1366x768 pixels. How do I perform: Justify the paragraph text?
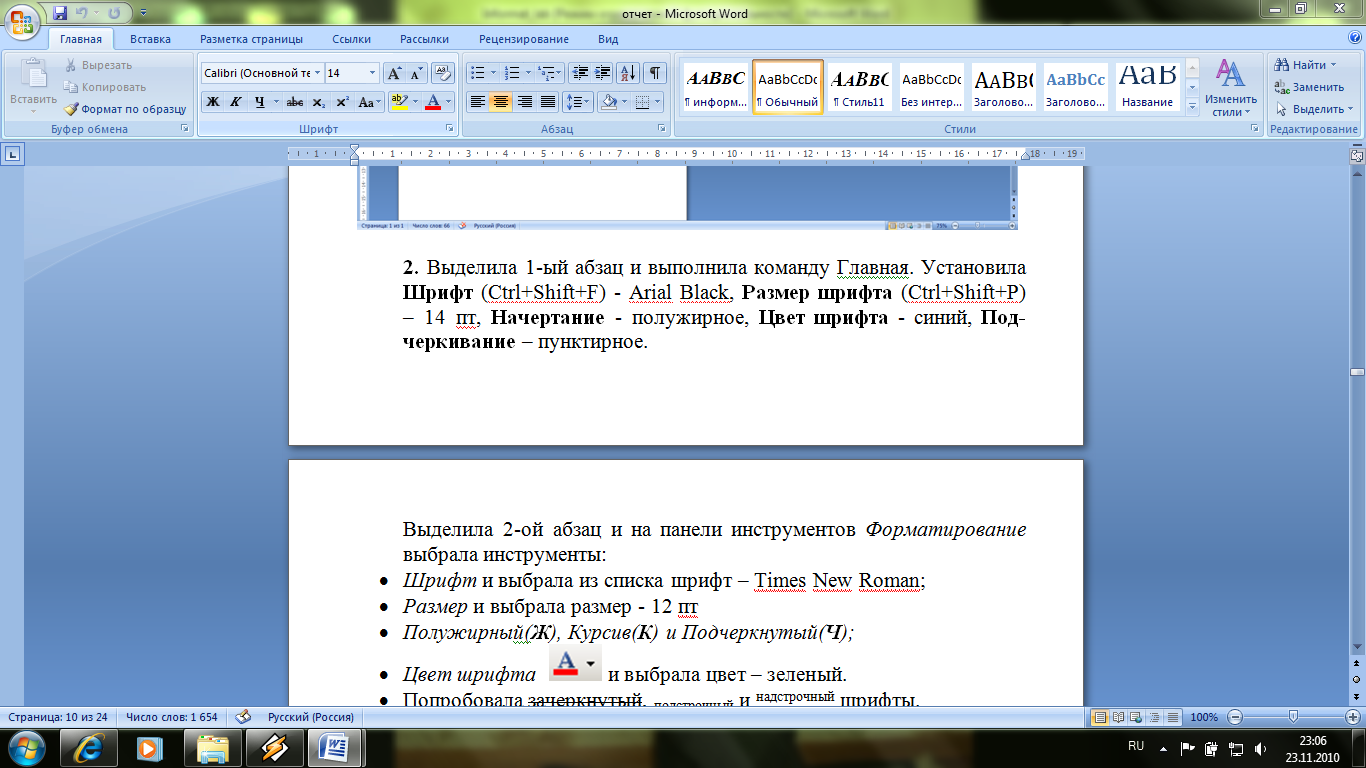(x=548, y=102)
